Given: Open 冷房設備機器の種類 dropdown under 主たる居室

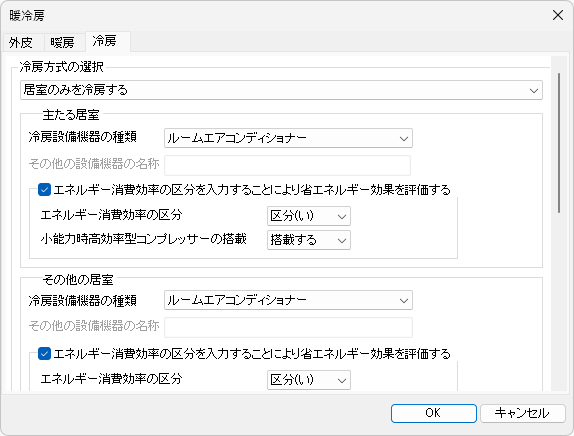Looking at the screenshot, I should point(288,138).
